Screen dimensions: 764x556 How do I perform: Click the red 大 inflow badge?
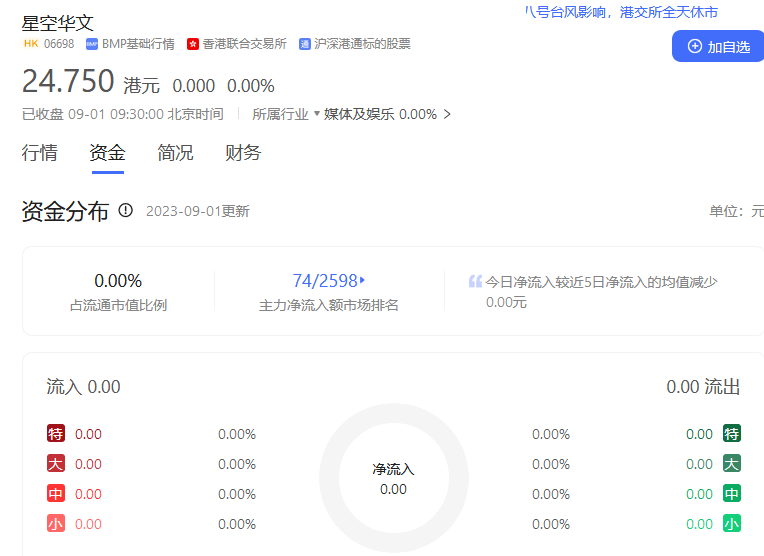pos(56,464)
